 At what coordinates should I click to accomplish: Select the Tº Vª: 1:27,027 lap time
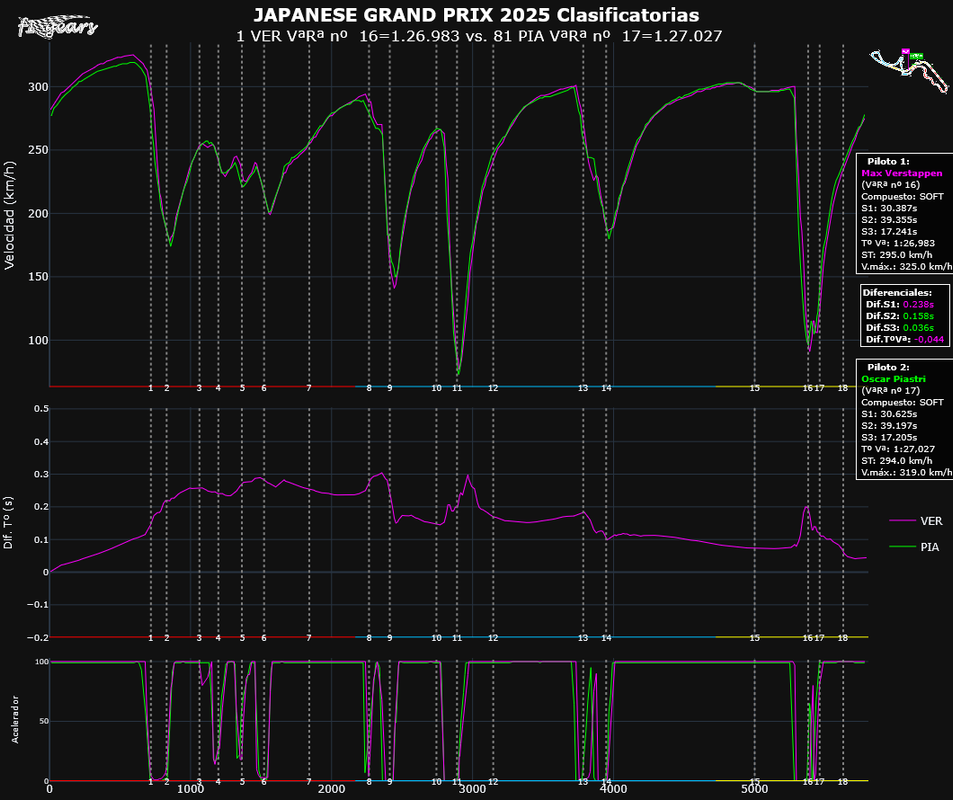(x=898, y=449)
